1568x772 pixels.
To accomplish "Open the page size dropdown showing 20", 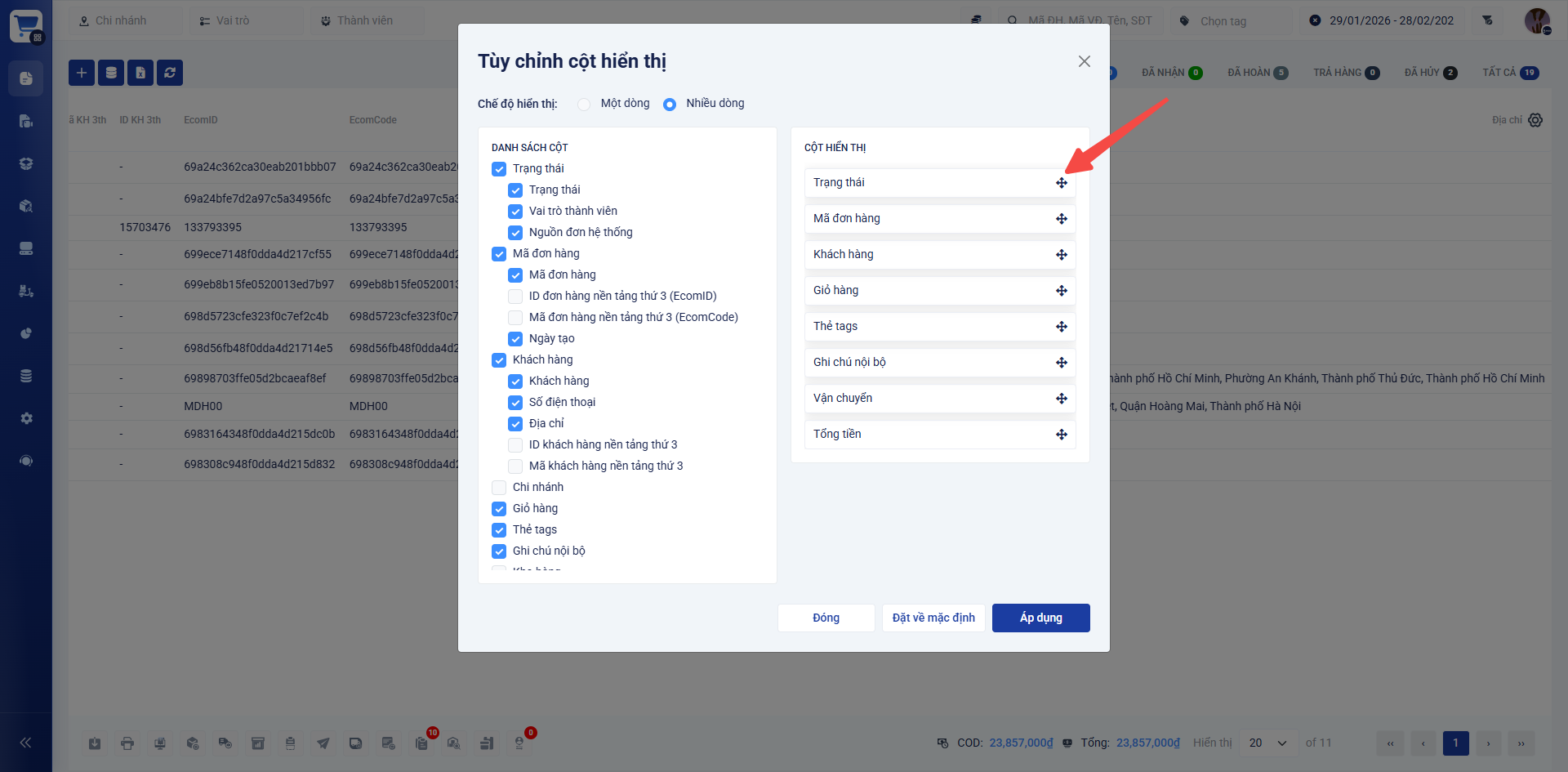I will (1267, 743).
